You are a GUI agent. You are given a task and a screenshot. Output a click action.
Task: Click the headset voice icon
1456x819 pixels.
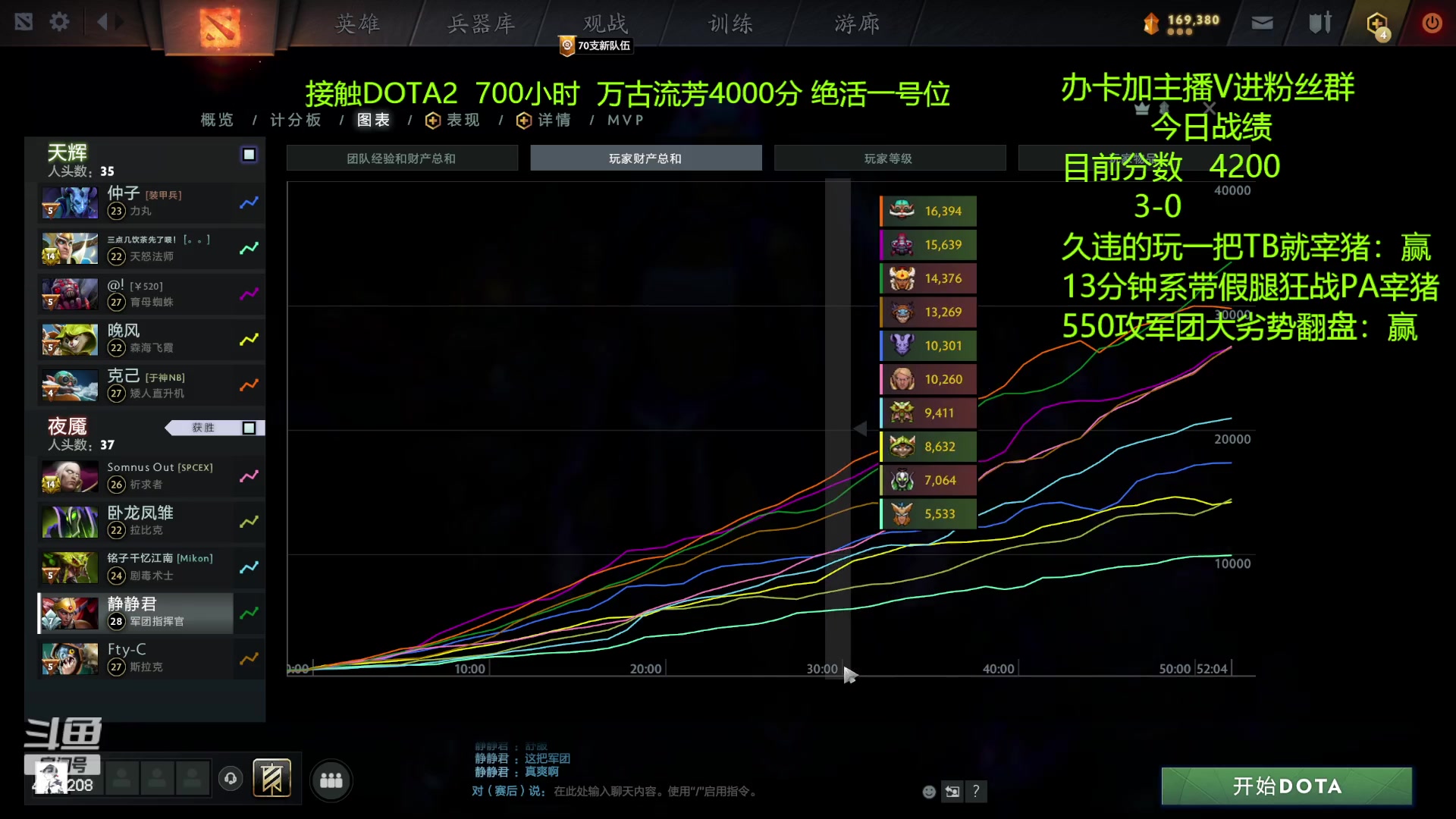pyautogui.click(x=231, y=778)
